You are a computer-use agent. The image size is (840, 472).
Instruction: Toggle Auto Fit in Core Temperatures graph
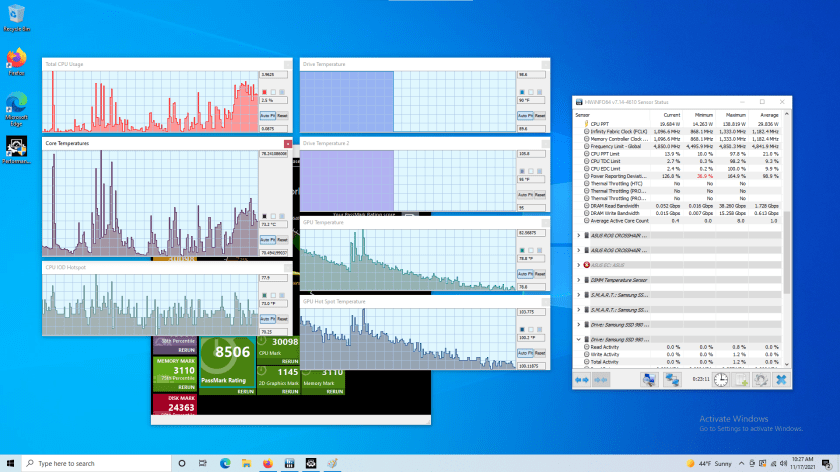tap(267, 239)
